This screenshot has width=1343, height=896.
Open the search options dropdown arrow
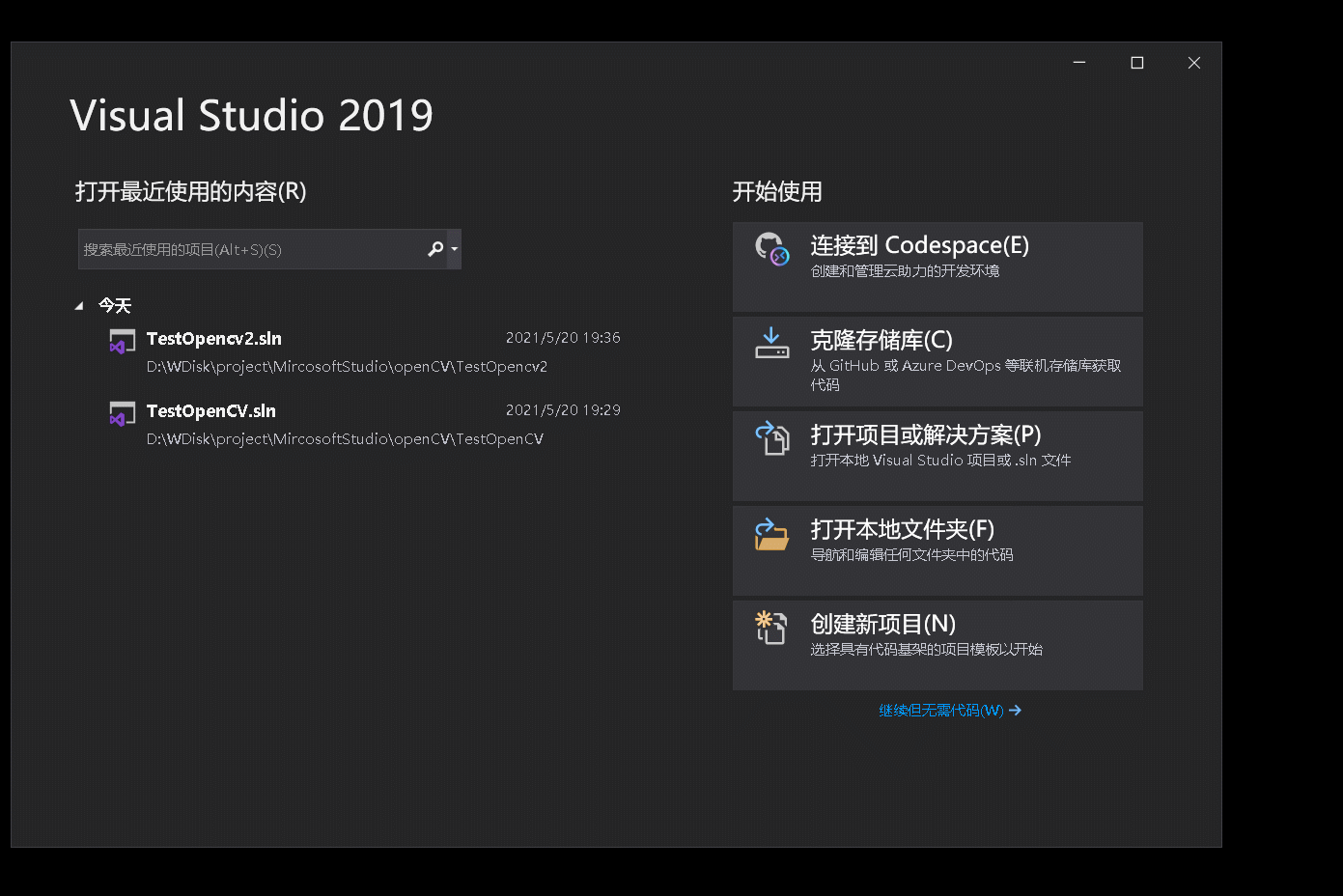(453, 249)
